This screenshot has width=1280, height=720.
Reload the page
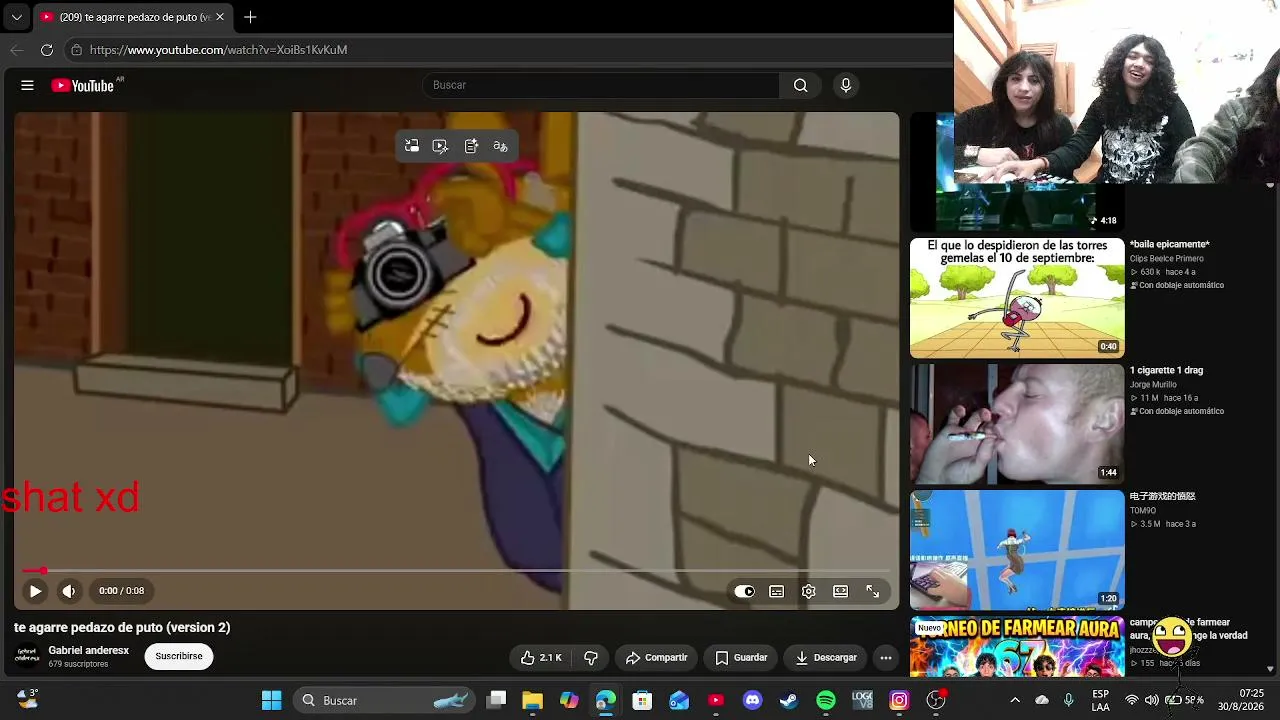click(x=47, y=50)
